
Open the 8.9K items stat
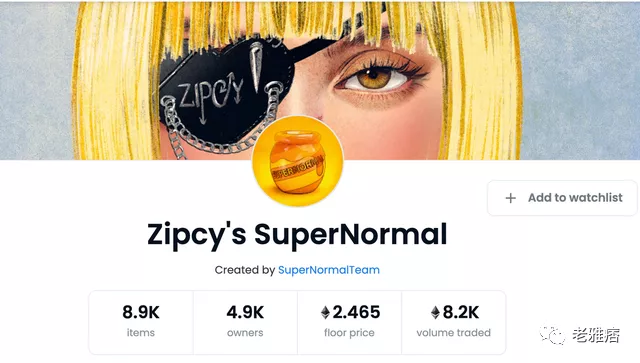click(x=141, y=322)
